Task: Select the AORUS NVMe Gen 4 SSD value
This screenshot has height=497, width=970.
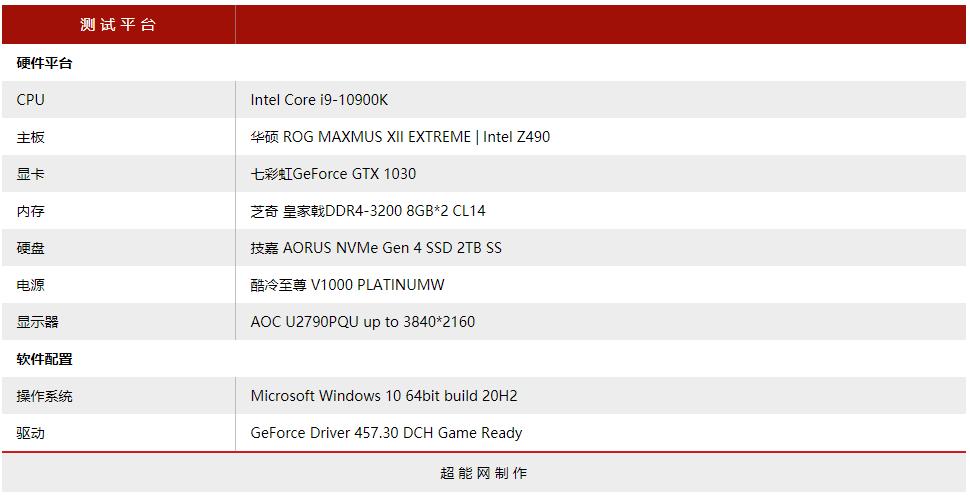Action: click(x=376, y=248)
